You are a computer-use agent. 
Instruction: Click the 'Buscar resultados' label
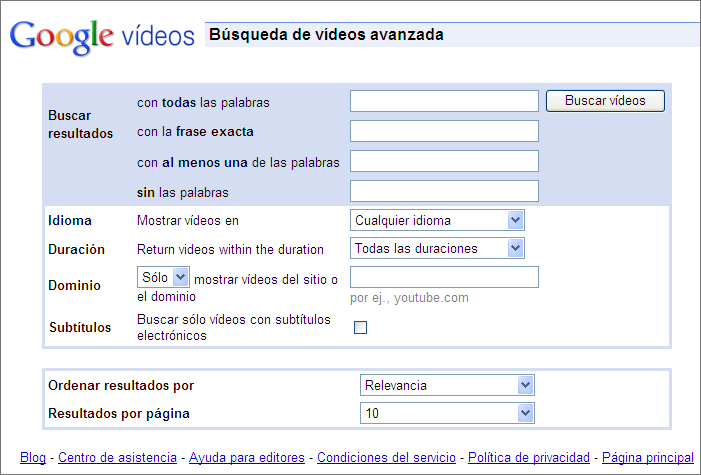click(x=80, y=124)
